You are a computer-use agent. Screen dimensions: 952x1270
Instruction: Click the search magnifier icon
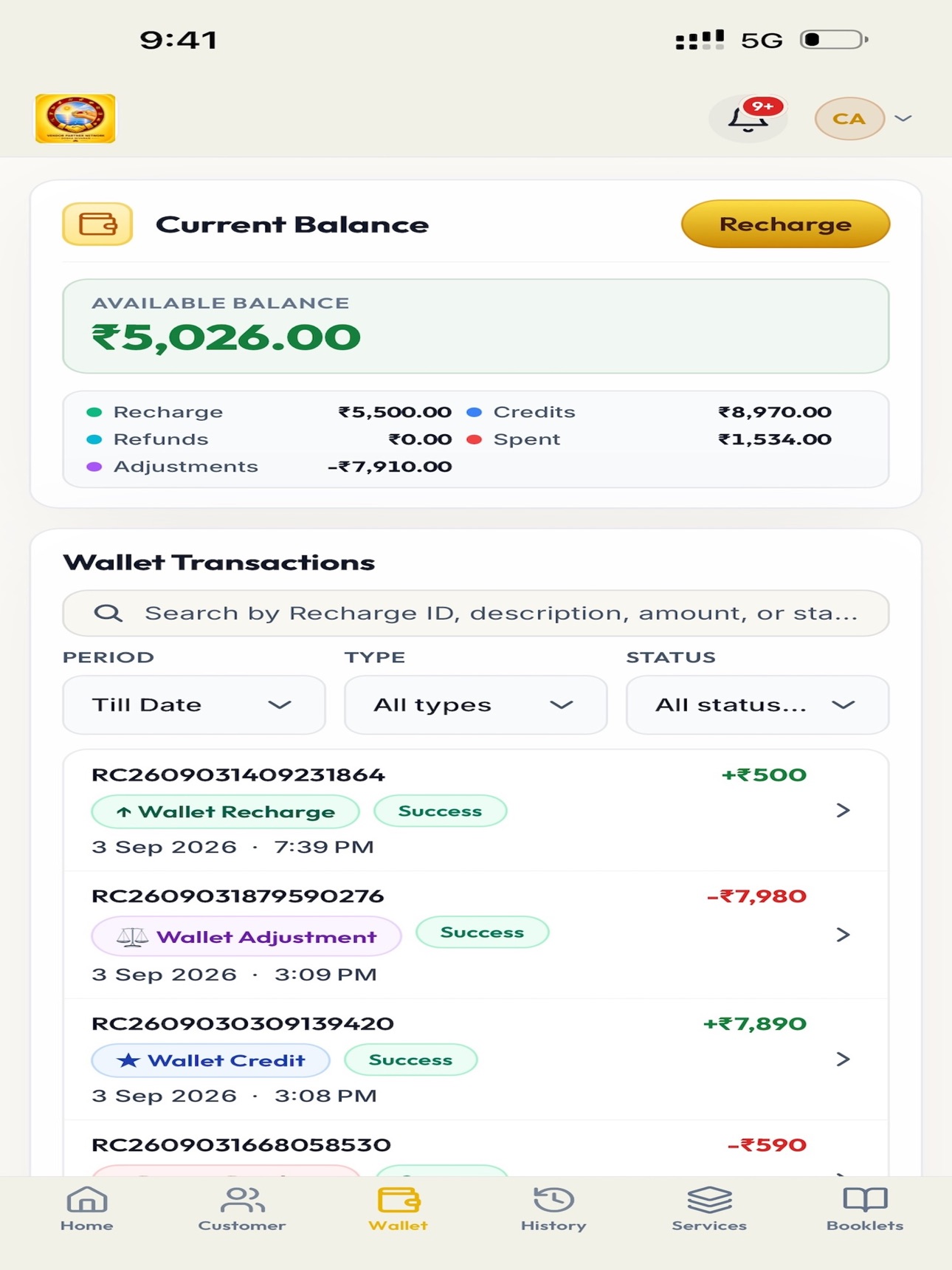(108, 613)
